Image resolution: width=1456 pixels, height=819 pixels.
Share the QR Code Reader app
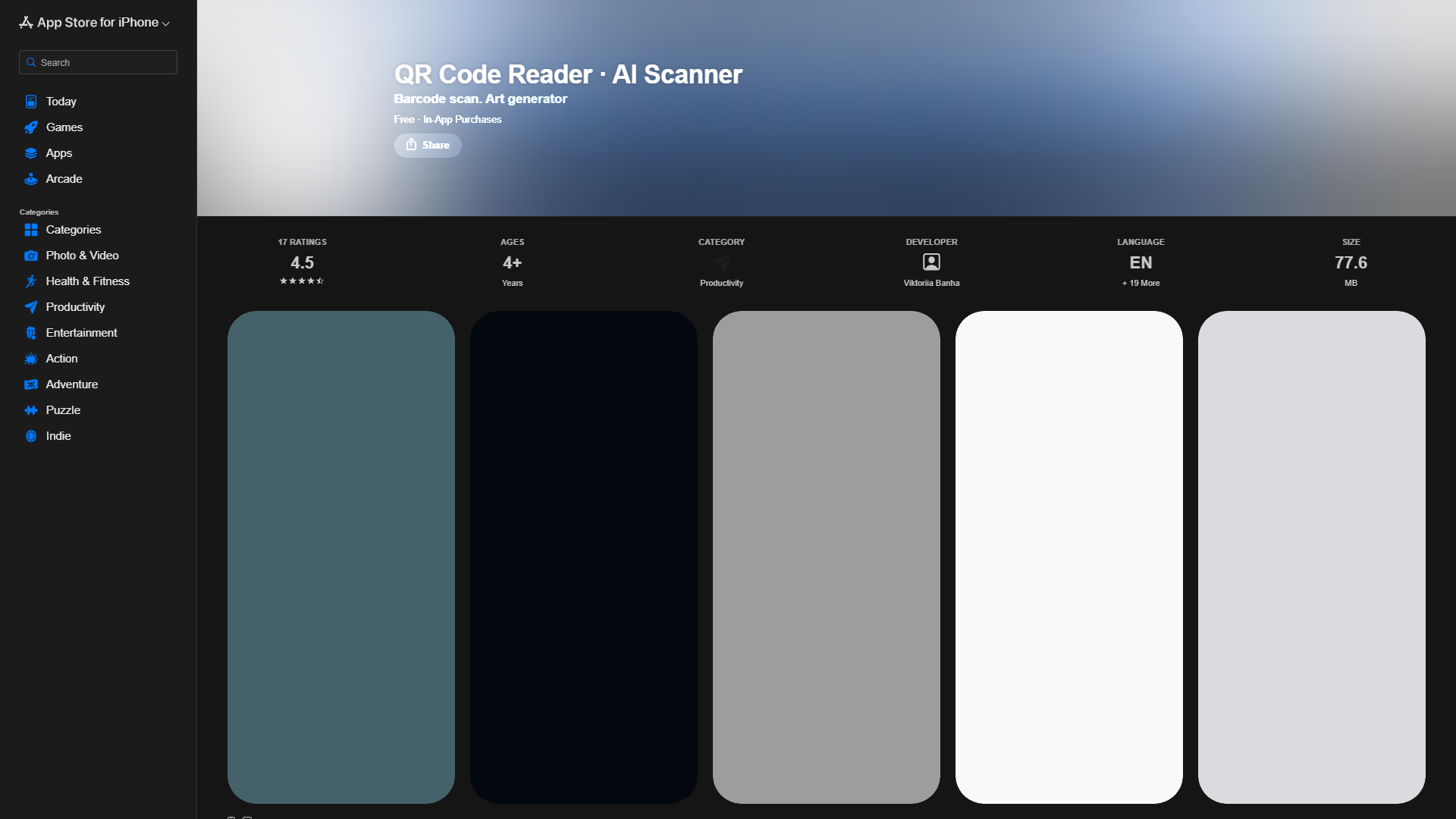[x=428, y=145]
